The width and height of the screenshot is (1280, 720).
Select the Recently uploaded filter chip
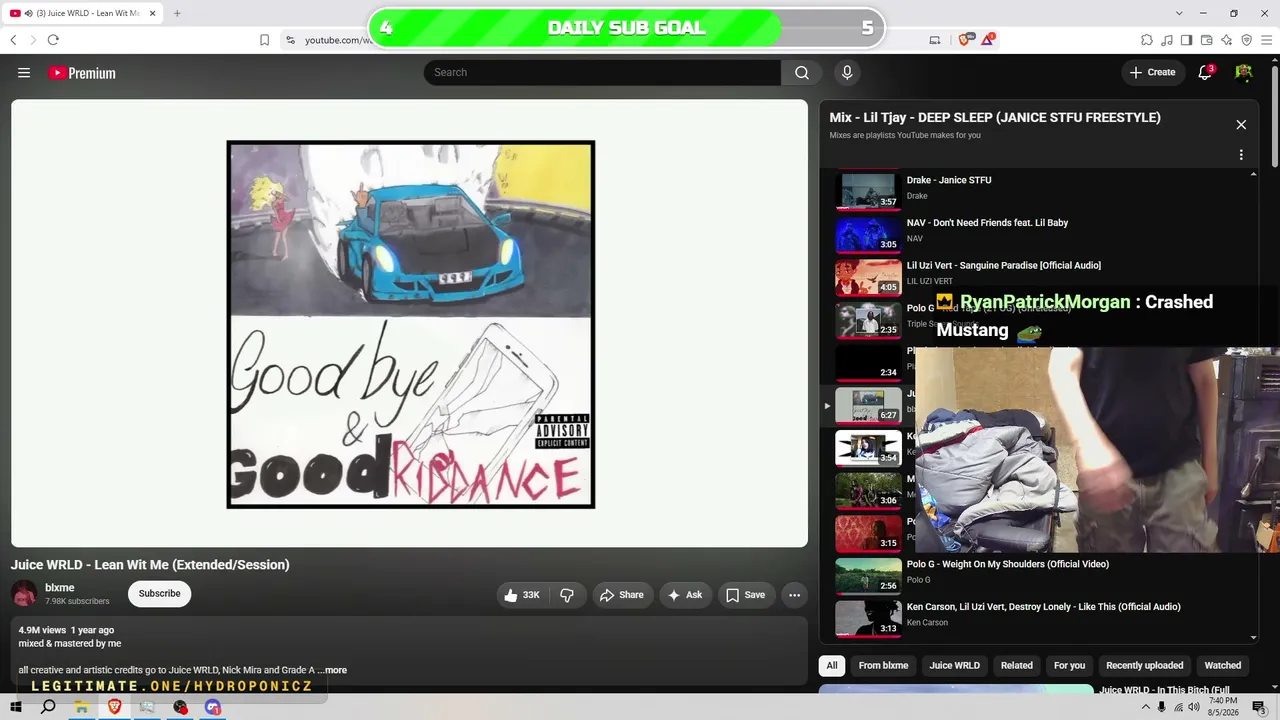1145,665
